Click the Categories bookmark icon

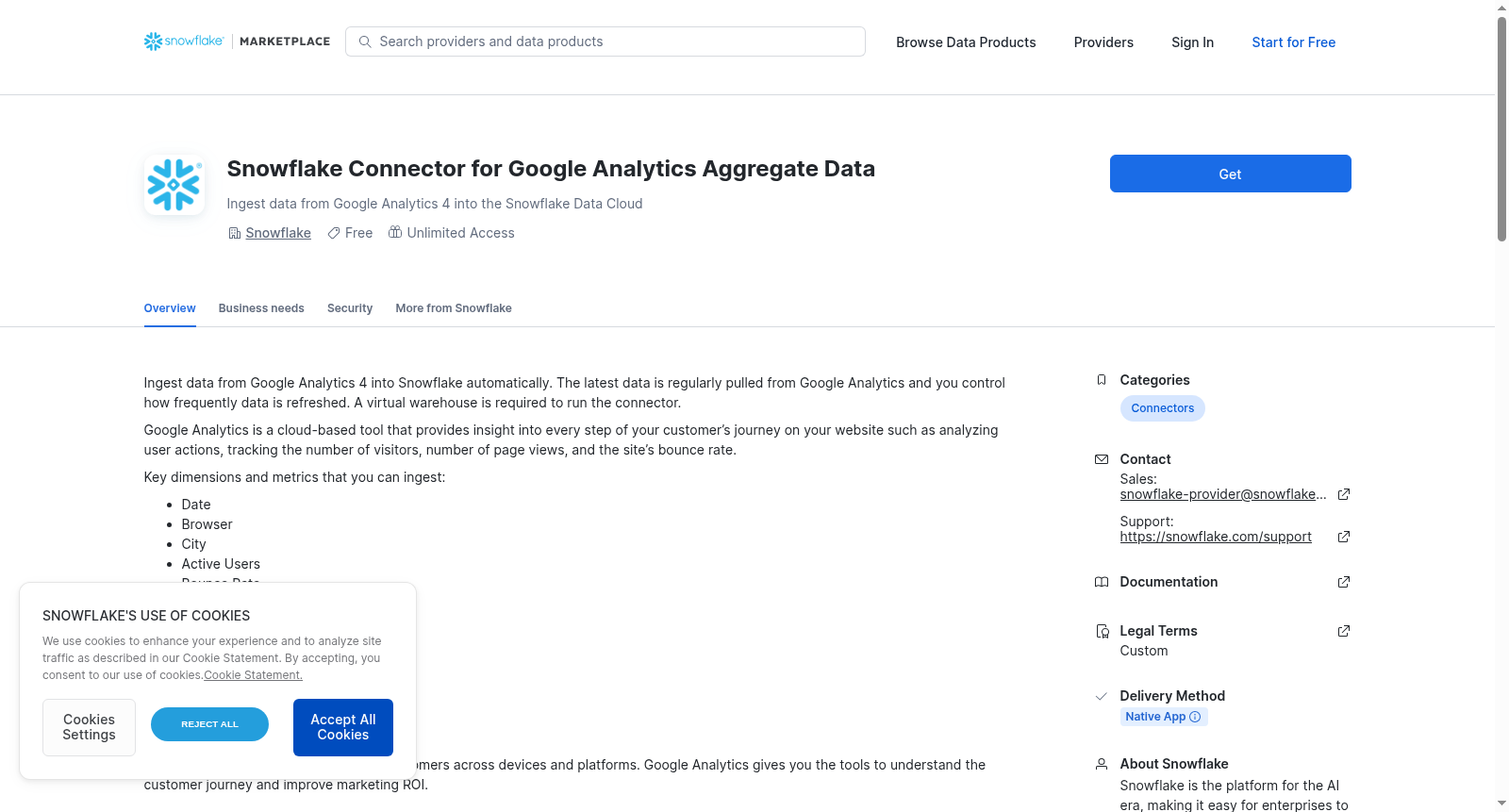(x=1101, y=380)
